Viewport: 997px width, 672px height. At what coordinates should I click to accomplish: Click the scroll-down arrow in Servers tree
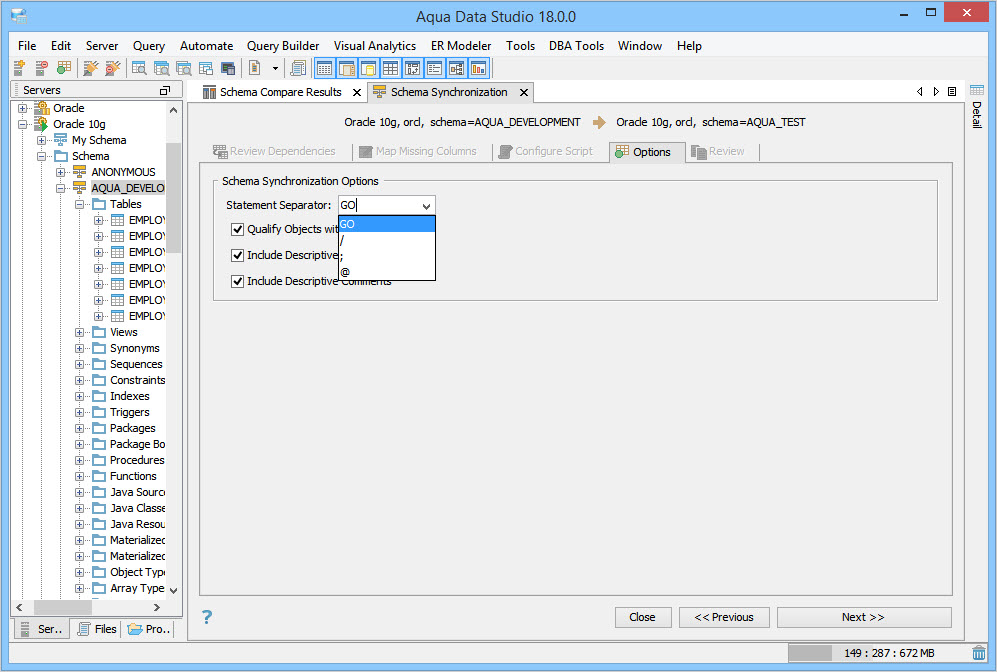pos(174,591)
